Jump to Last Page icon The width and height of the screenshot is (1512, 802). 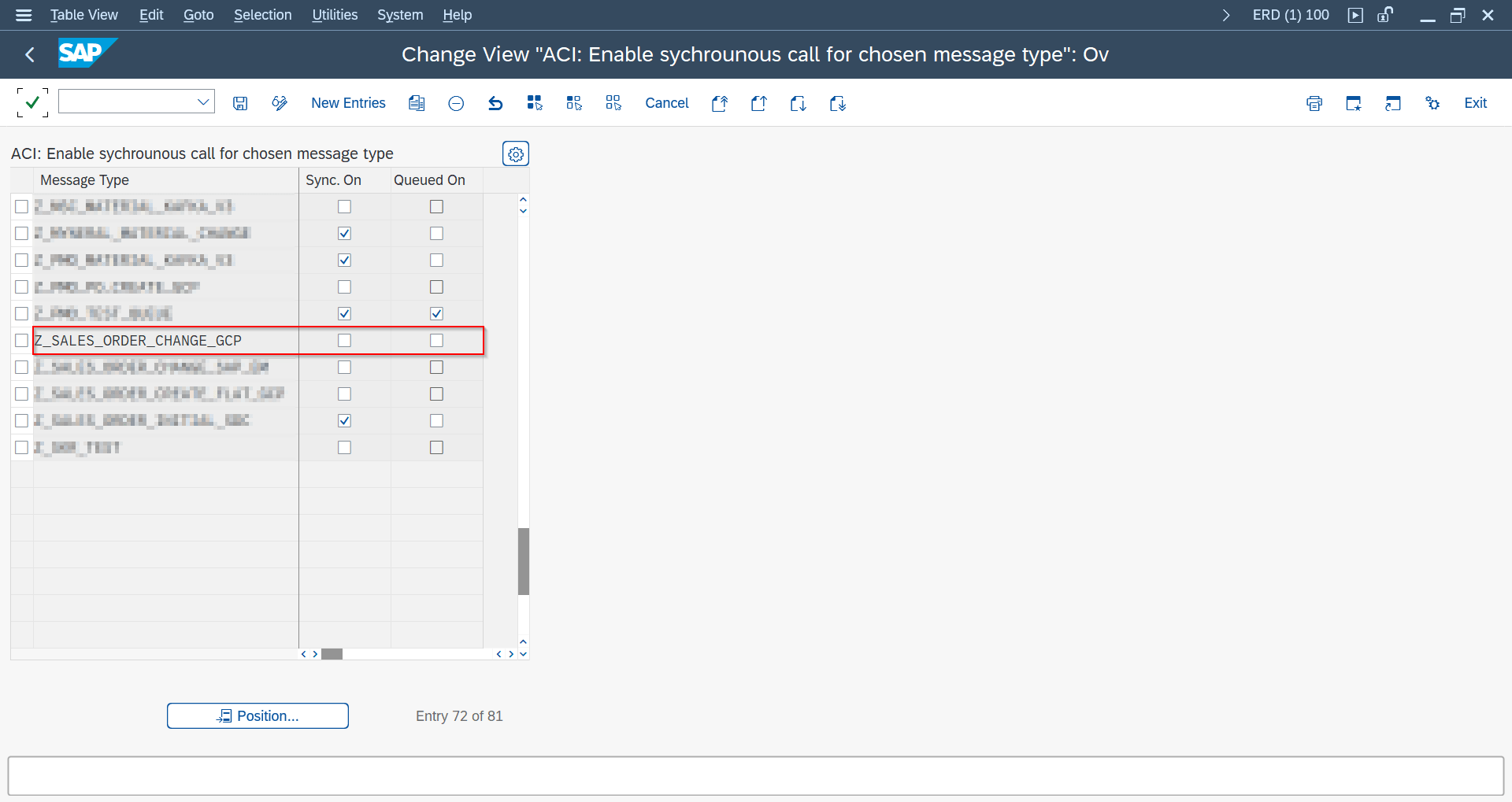838,103
